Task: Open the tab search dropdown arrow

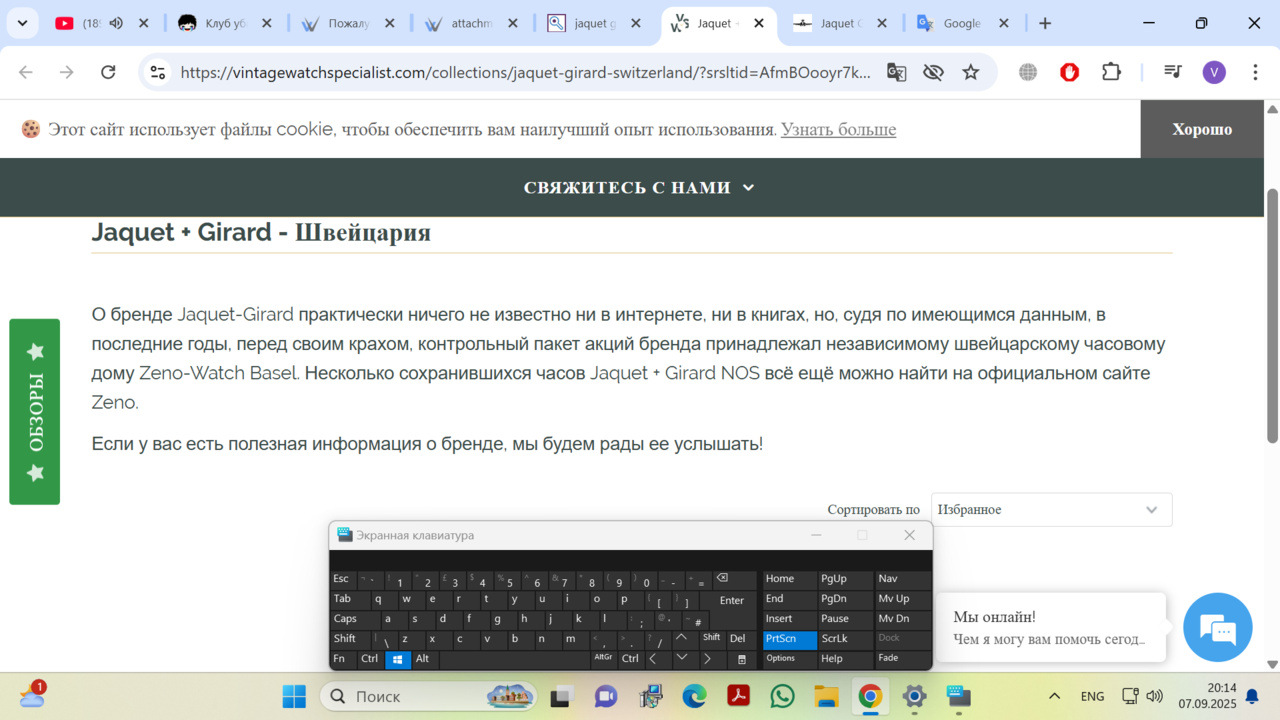Action: [22, 23]
